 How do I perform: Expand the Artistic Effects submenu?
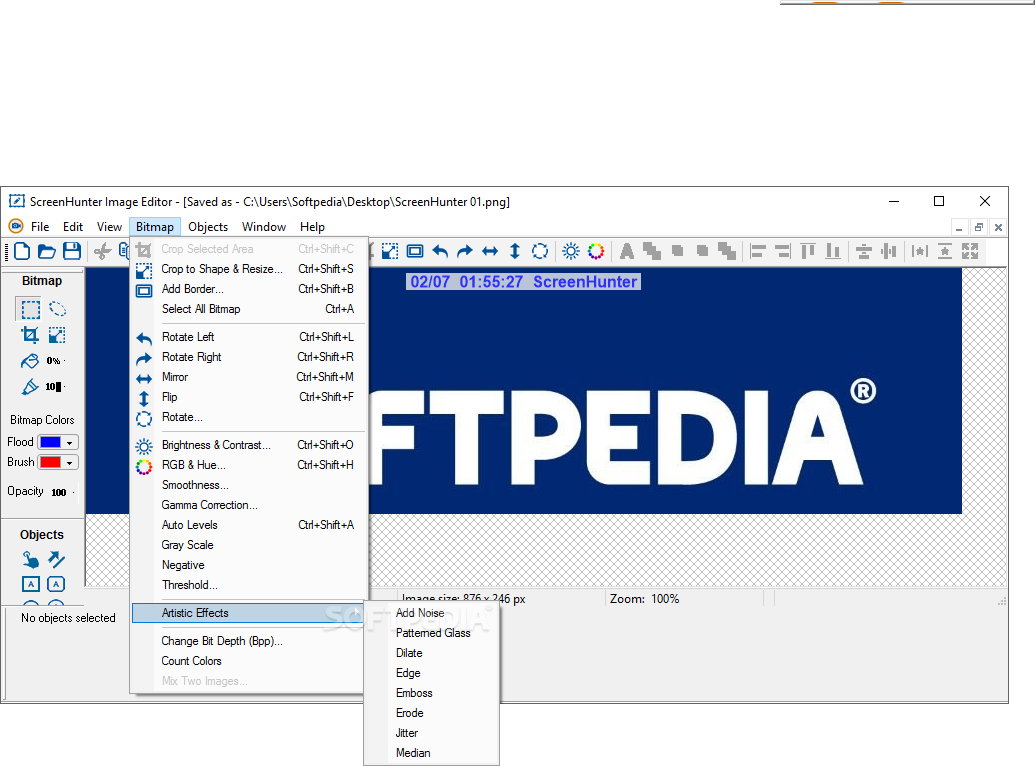click(x=250, y=613)
